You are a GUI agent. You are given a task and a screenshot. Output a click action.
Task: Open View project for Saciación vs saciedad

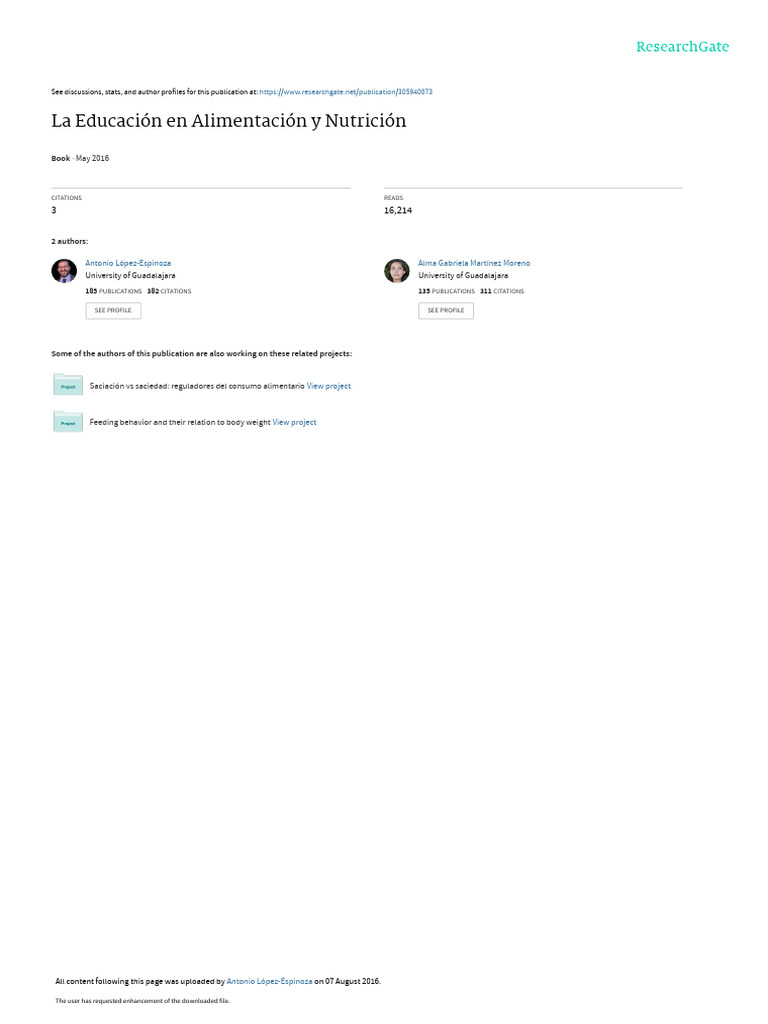328,386
